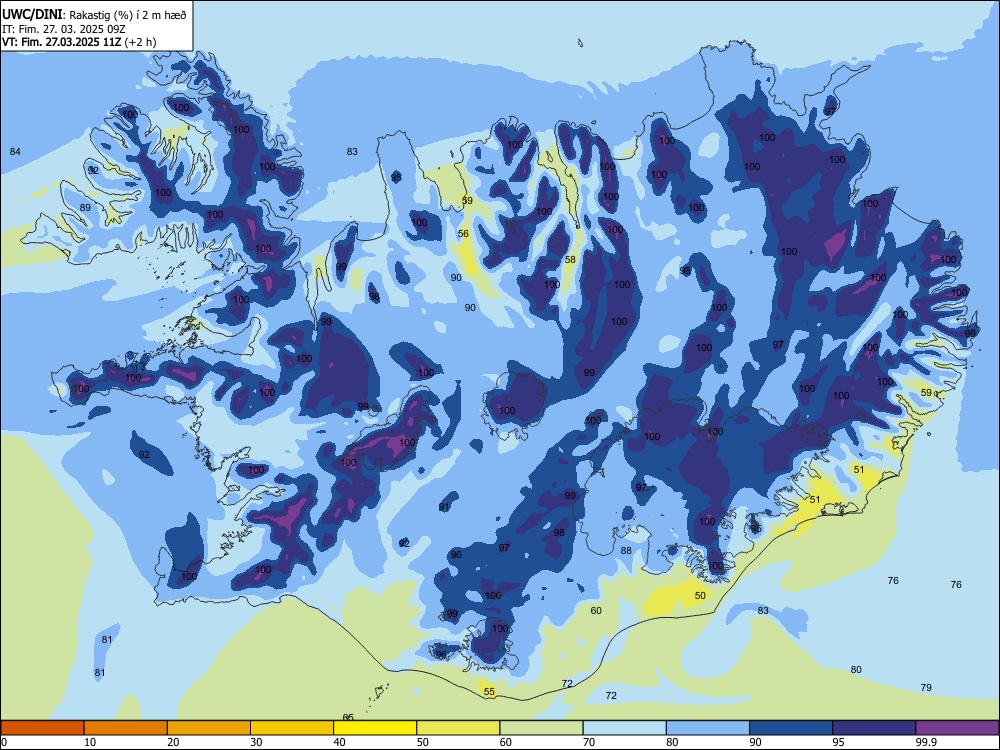1000x750 pixels.
Task: Click the map value '58' in the north
Action: [x=570, y=259]
